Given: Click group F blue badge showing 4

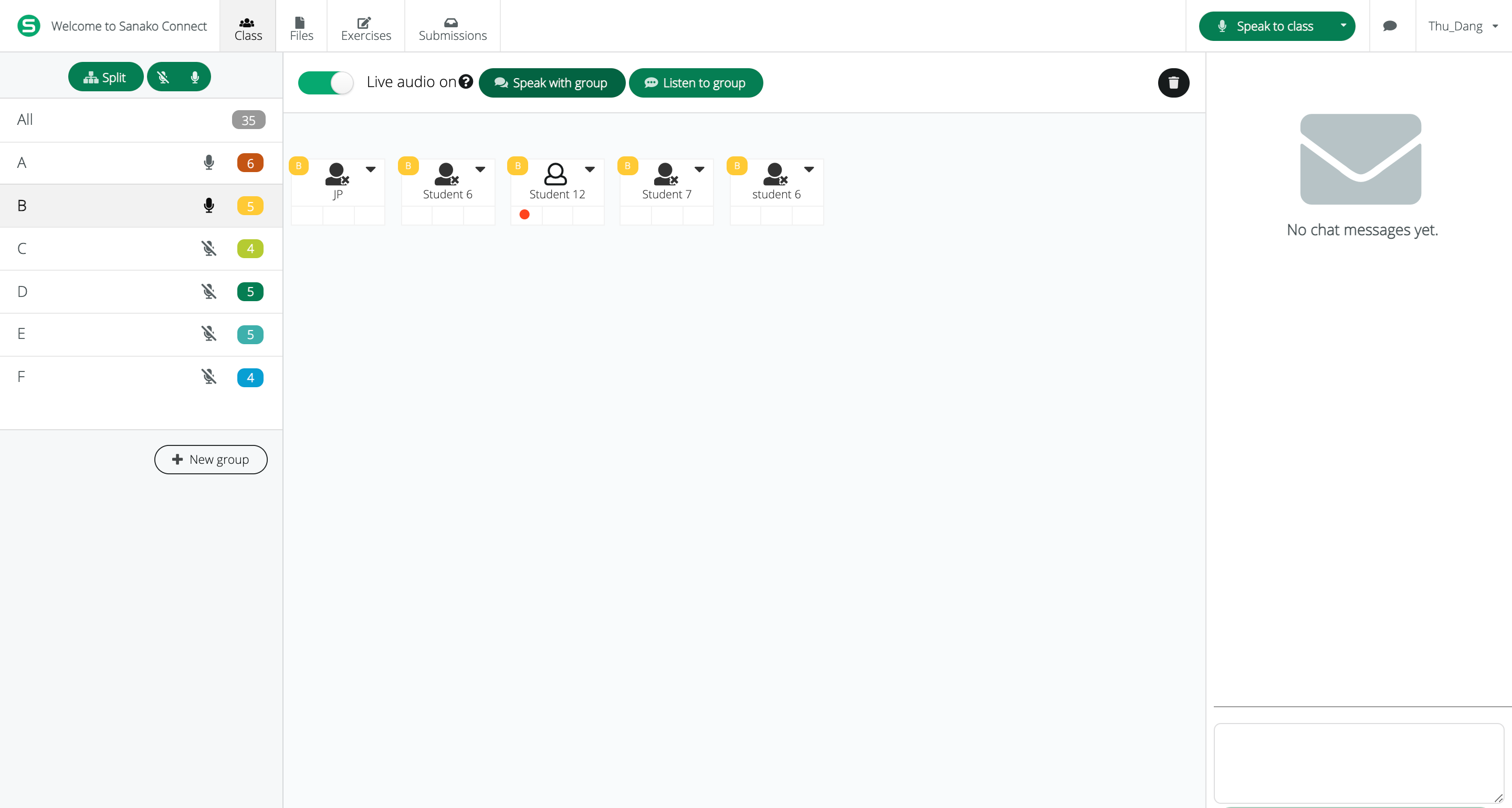Looking at the screenshot, I should 250,377.
